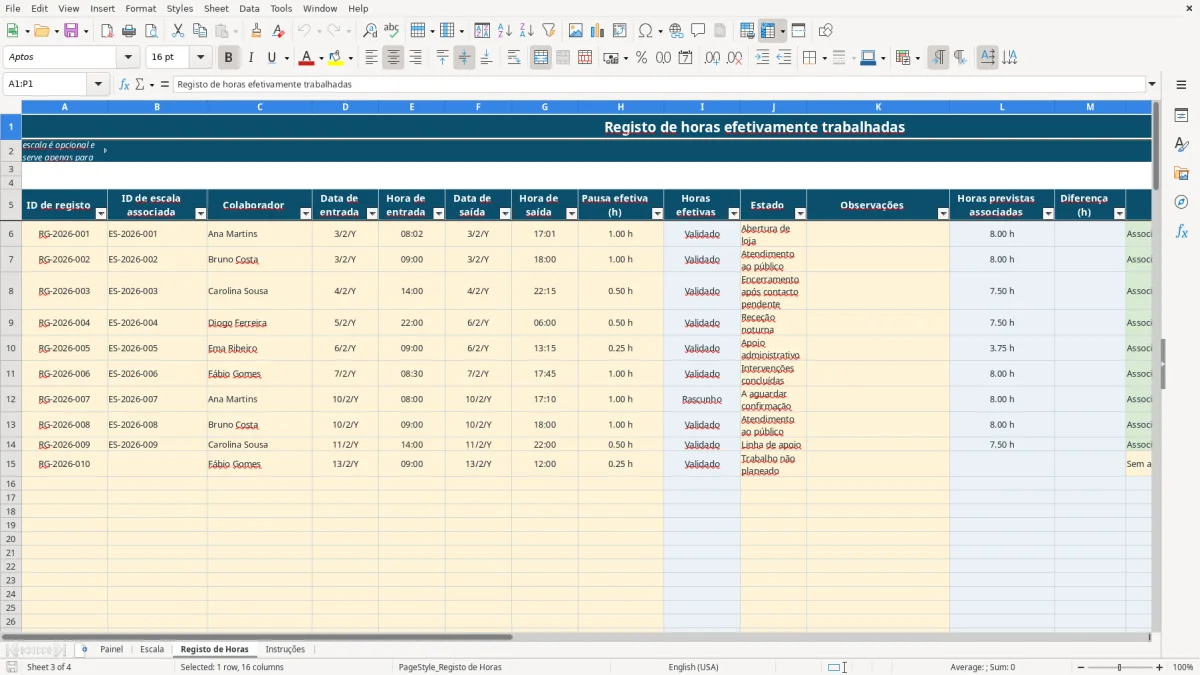Image resolution: width=1200 pixels, height=675 pixels.
Task: Open font color dropdown arrow
Action: pos(321,58)
